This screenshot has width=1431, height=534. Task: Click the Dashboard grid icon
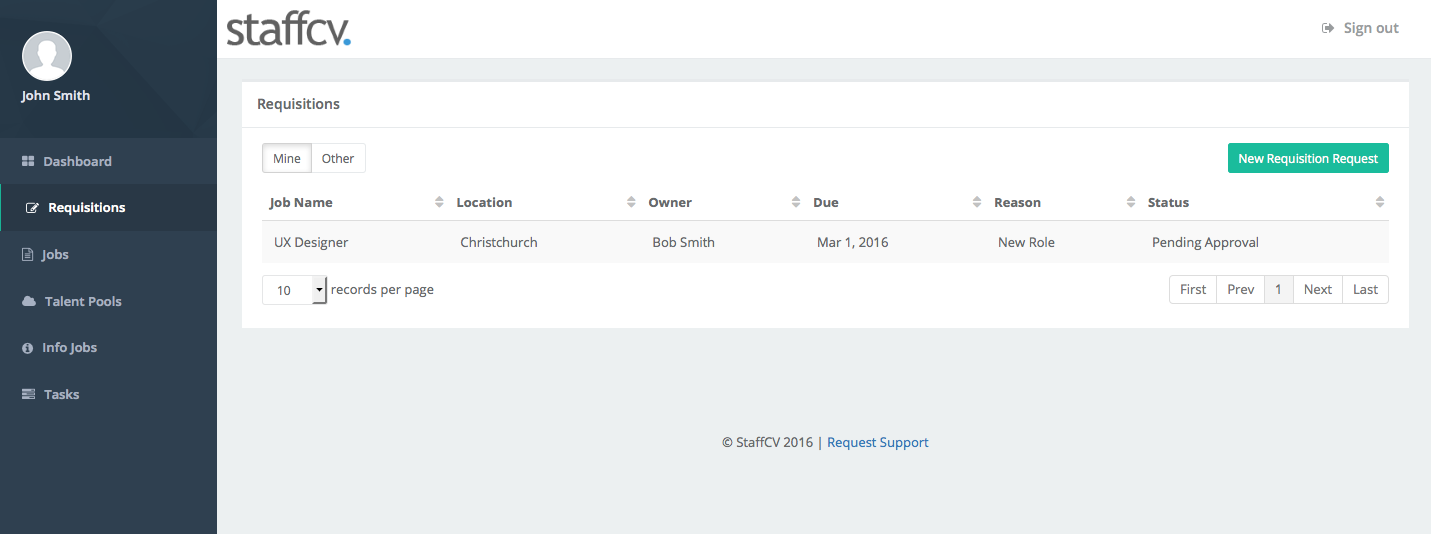point(28,161)
